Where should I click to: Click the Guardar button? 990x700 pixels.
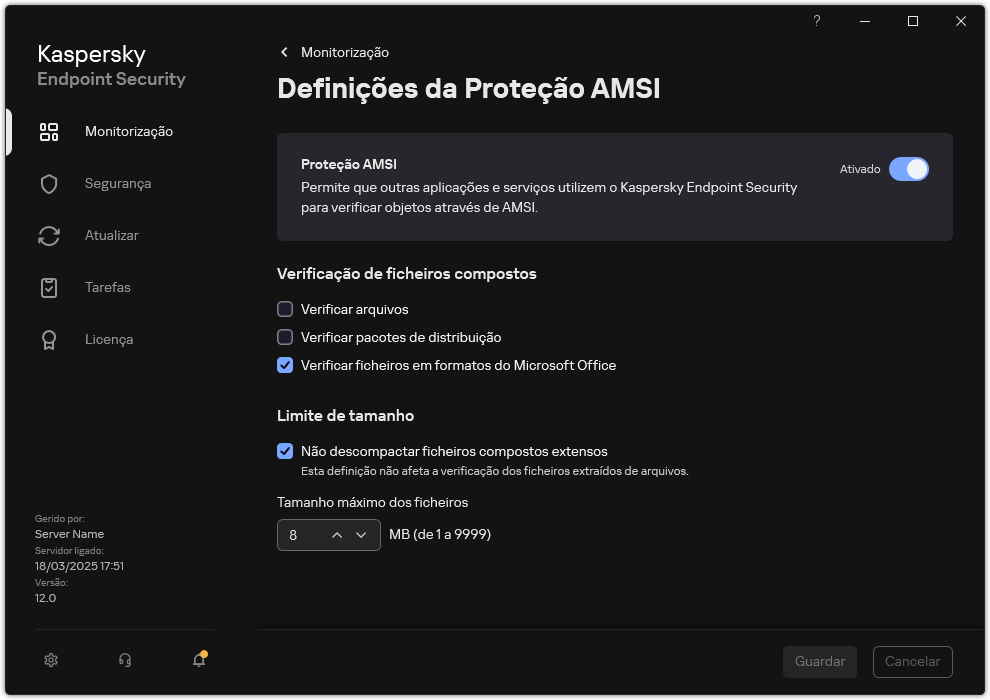pos(819,662)
